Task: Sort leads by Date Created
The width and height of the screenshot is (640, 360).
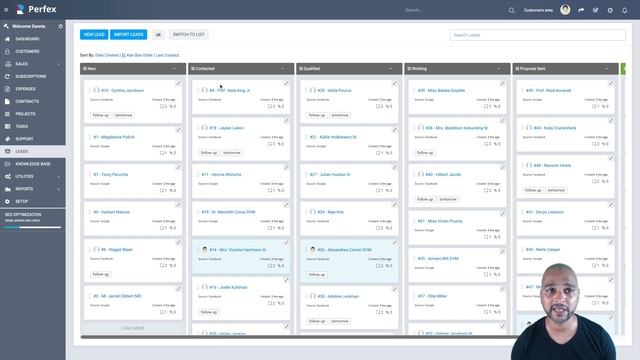Action: (107, 55)
